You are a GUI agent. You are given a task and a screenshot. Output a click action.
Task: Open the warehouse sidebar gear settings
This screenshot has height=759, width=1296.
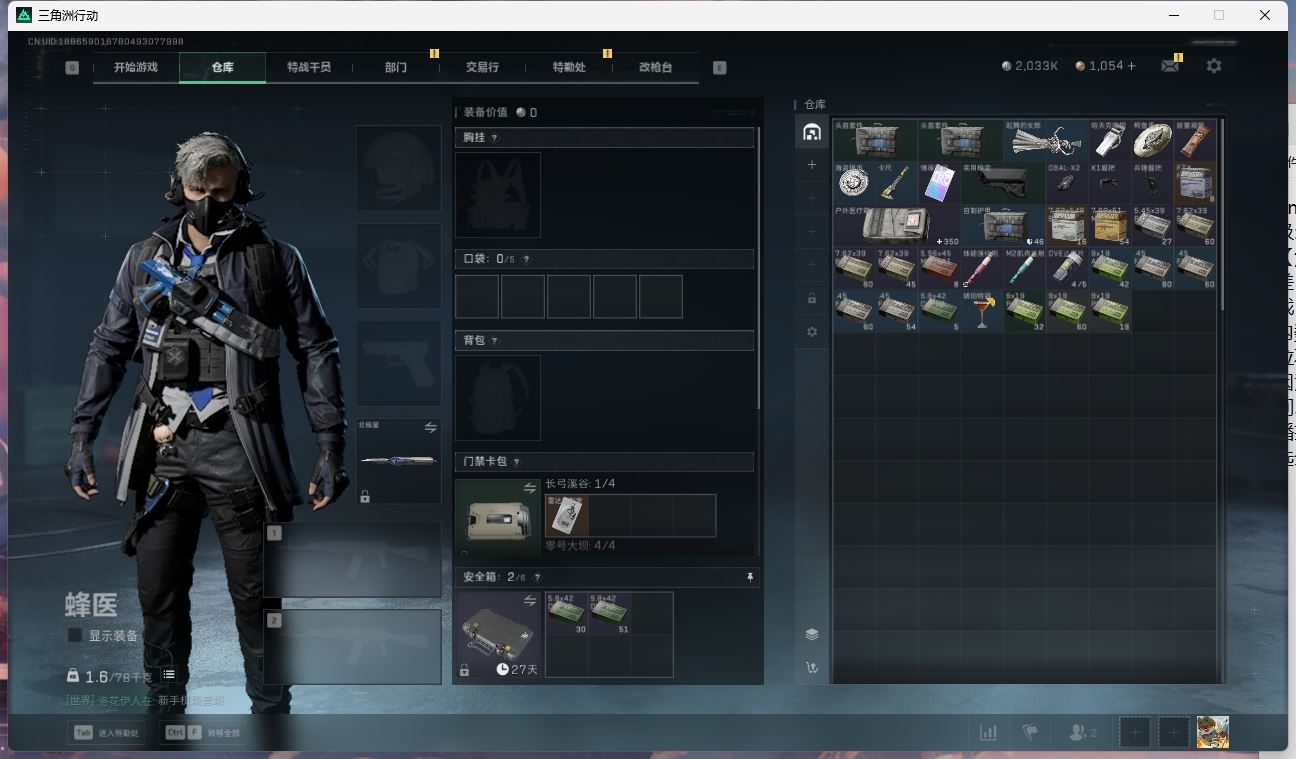(812, 331)
